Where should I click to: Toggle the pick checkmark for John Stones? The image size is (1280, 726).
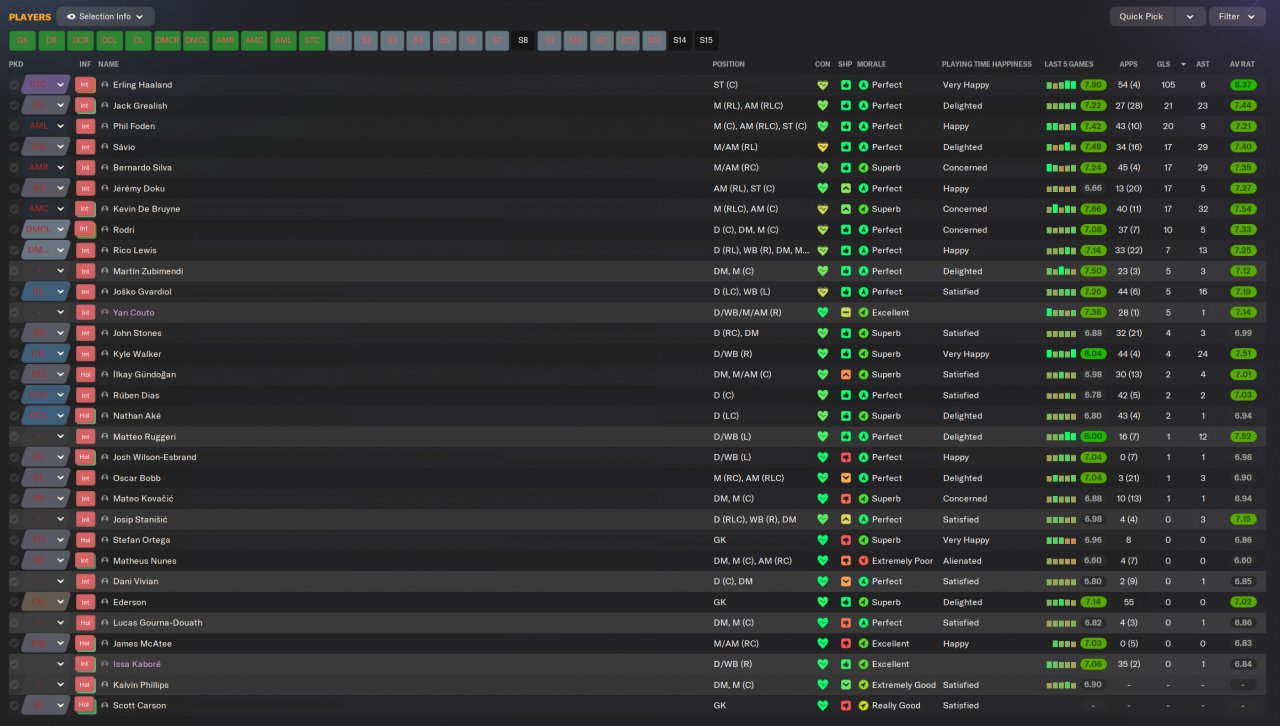click(14, 333)
